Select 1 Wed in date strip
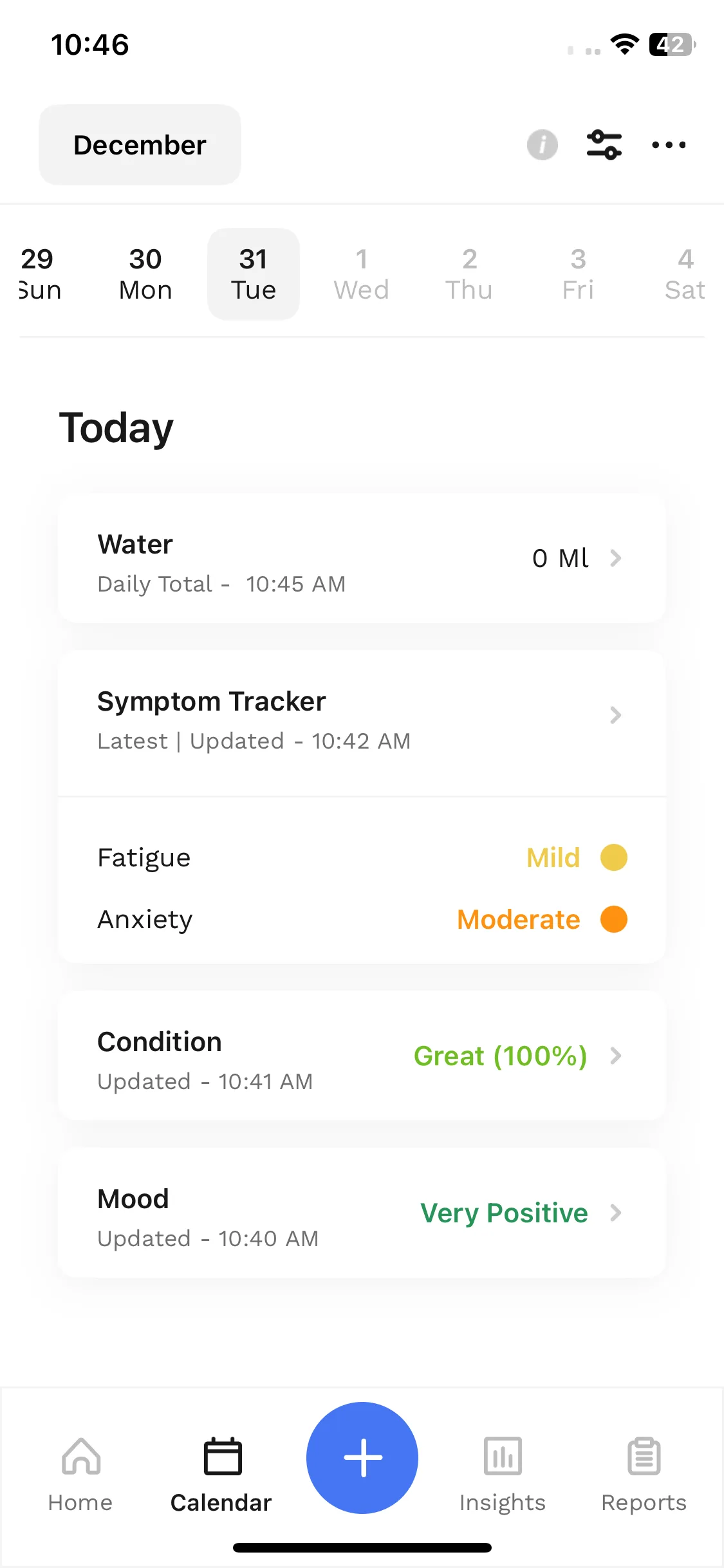Screen dimensions: 724x1568 (x=362, y=274)
